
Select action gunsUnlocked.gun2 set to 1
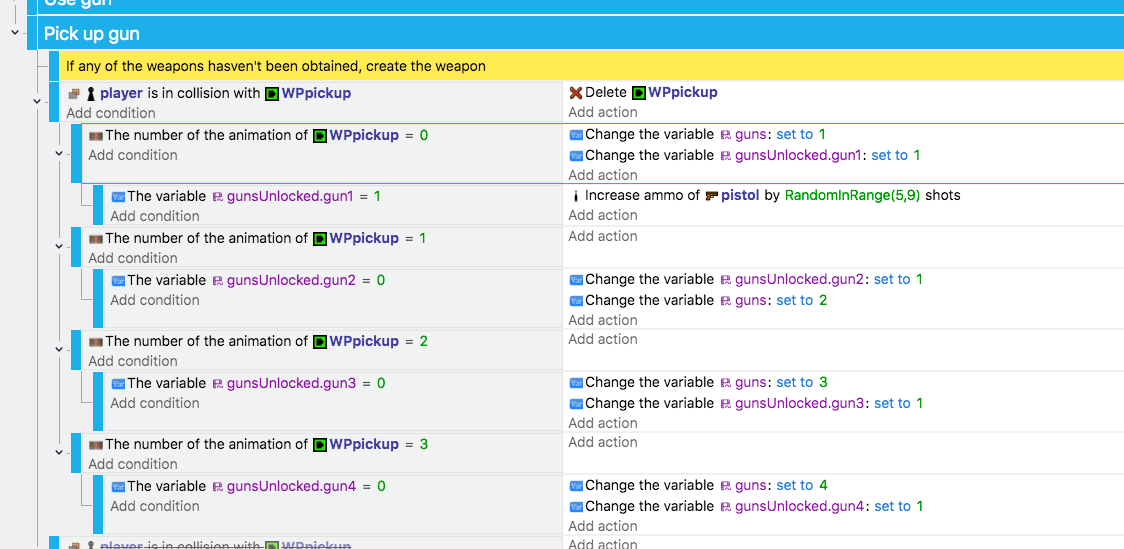pos(746,280)
